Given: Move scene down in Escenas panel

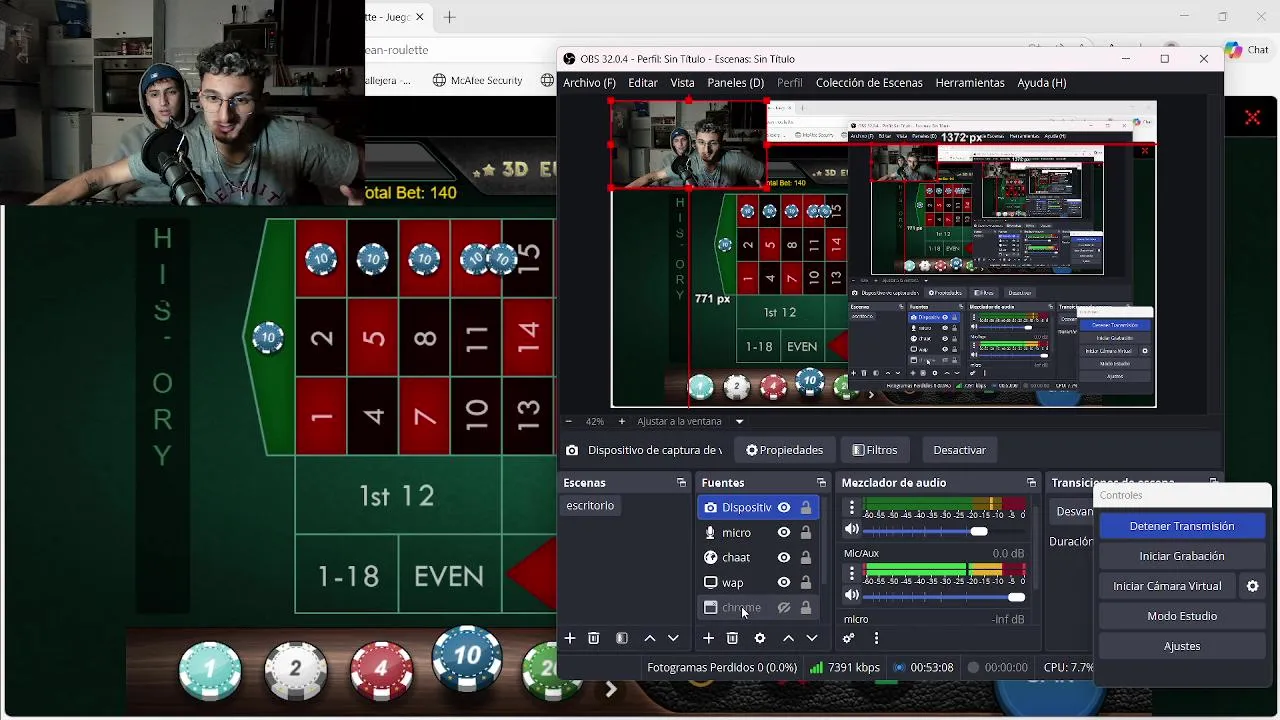Looking at the screenshot, I should [673, 638].
